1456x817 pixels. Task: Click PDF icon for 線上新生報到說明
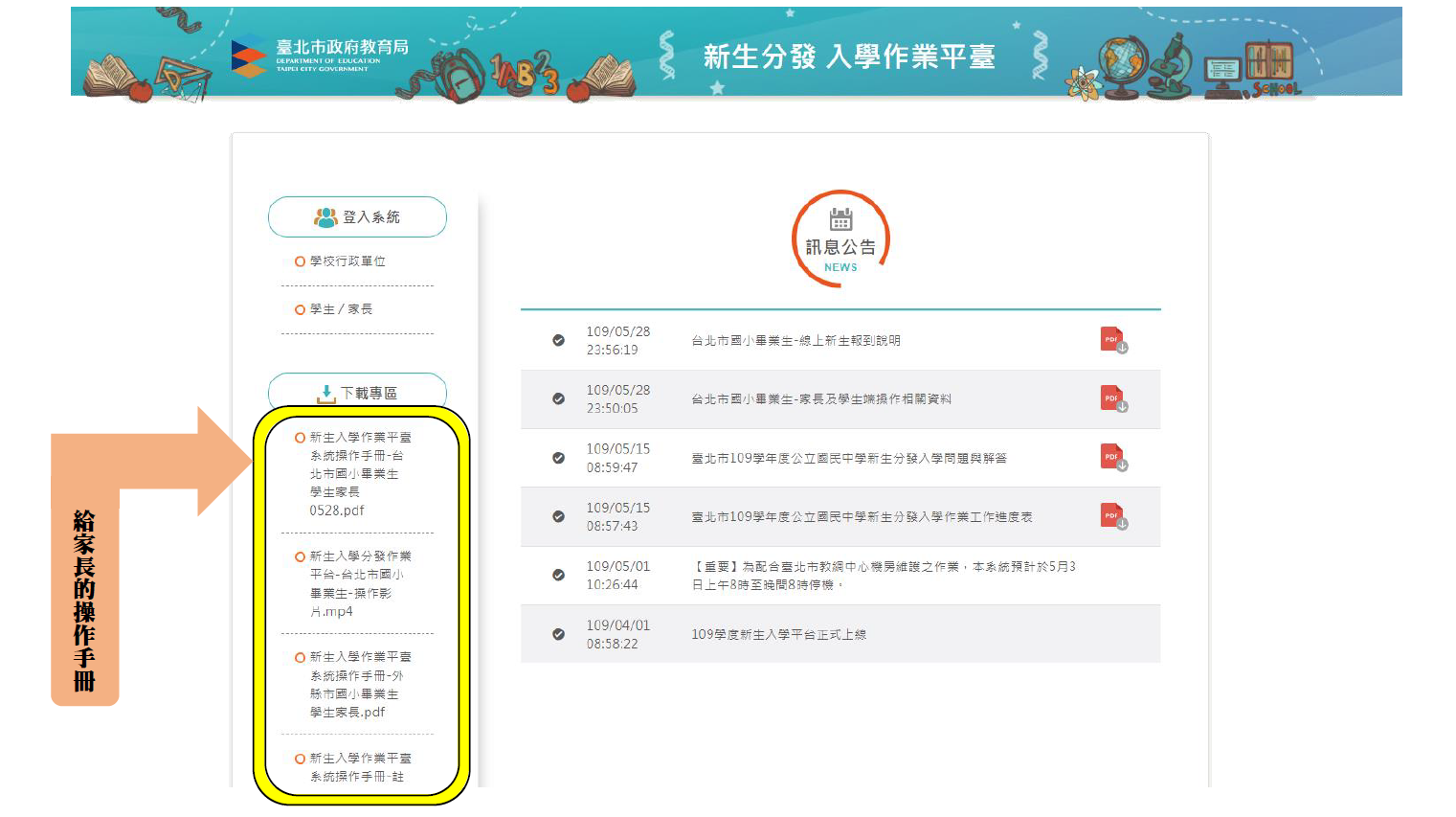click(1112, 341)
